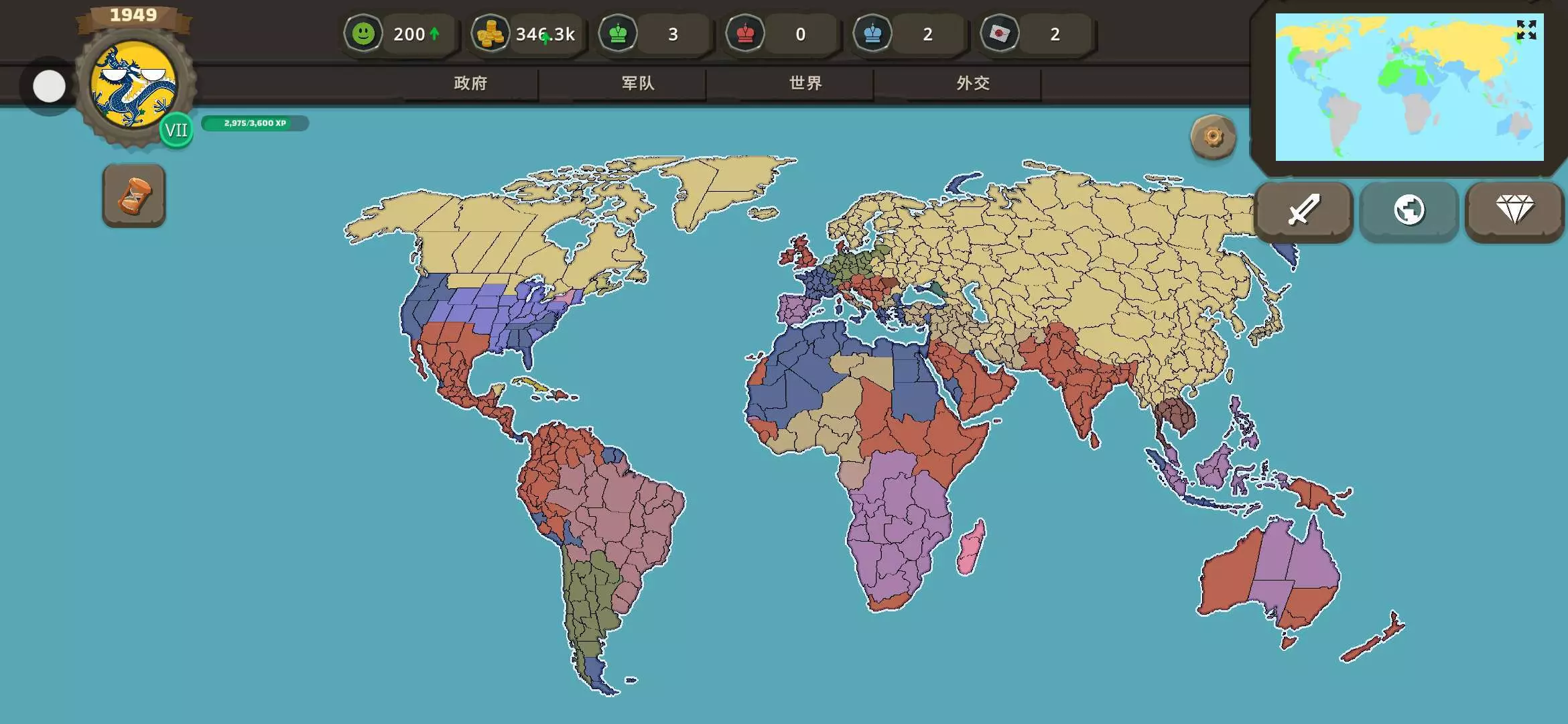Image resolution: width=1568 pixels, height=724 pixels.
Task: Select the globe map mode button
Action: pyautogui.click(x=1409, y=210)
